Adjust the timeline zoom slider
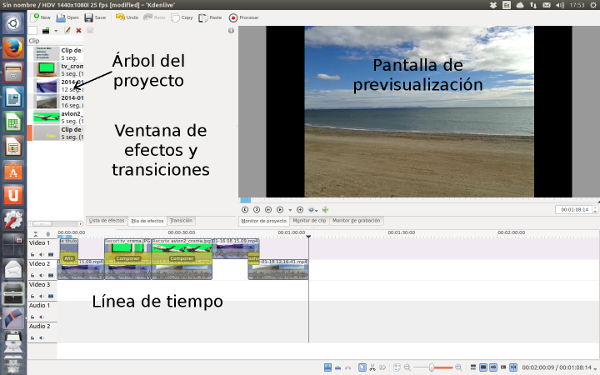The image size is (600, 375). pyautogui.click(x=433, y=368)
